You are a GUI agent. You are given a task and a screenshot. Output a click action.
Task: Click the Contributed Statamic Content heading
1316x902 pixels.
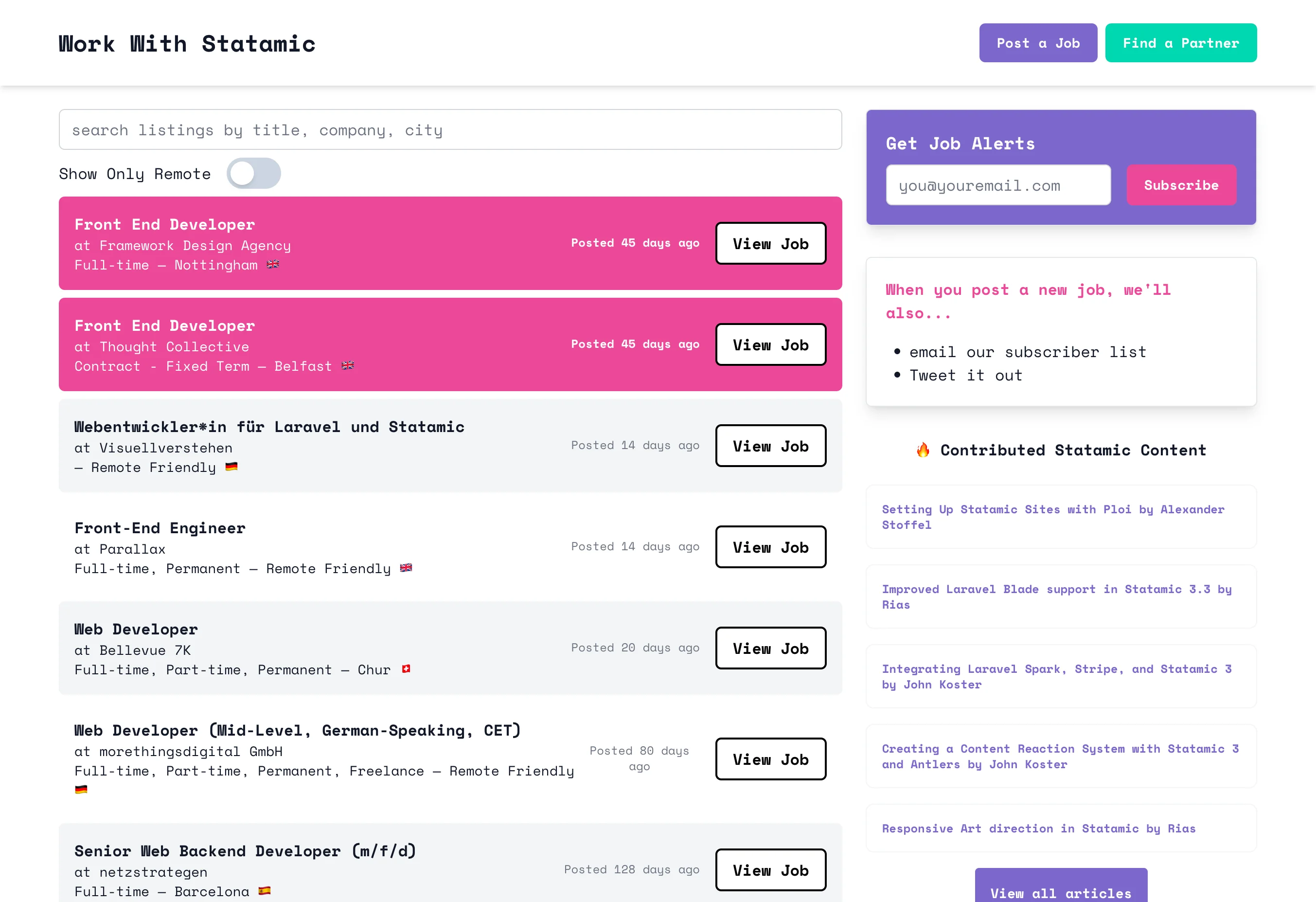point(1074,450)
